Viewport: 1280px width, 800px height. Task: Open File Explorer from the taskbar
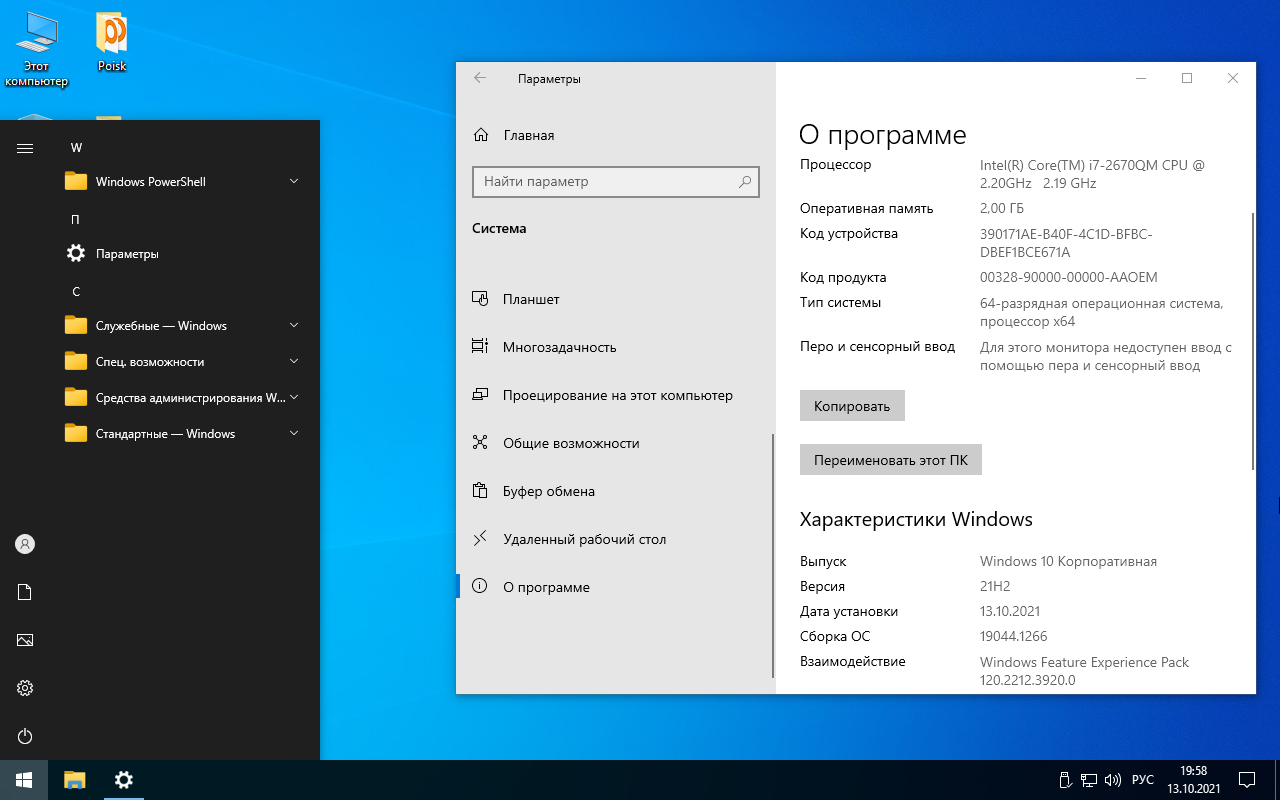[75, 780]
